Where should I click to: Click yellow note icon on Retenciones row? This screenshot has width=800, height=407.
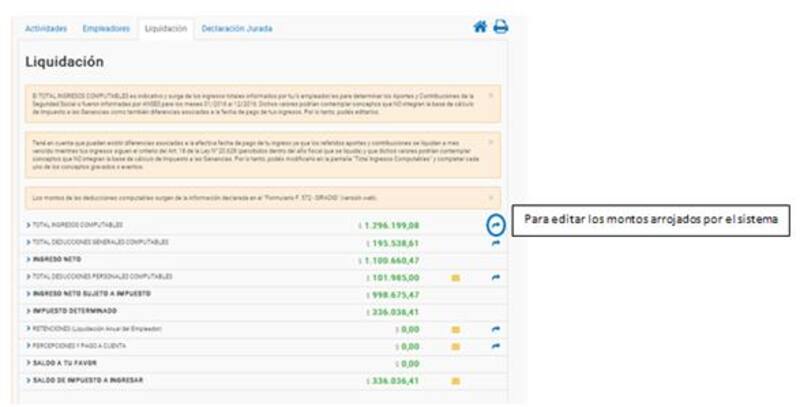[456, 328]
